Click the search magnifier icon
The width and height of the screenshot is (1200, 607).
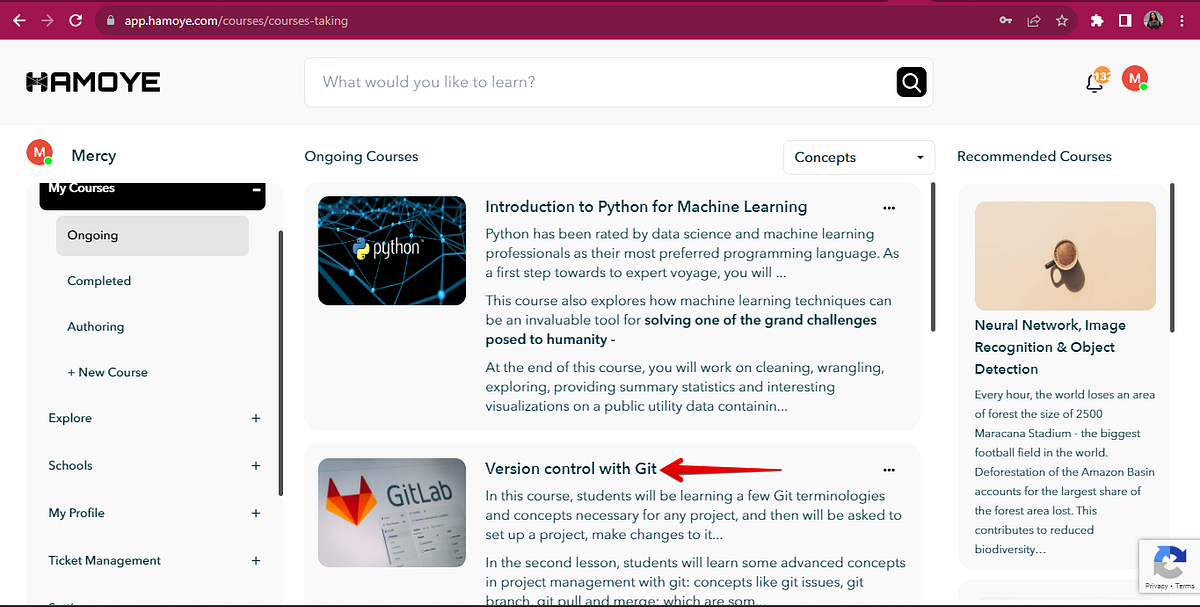click(909, 82)
